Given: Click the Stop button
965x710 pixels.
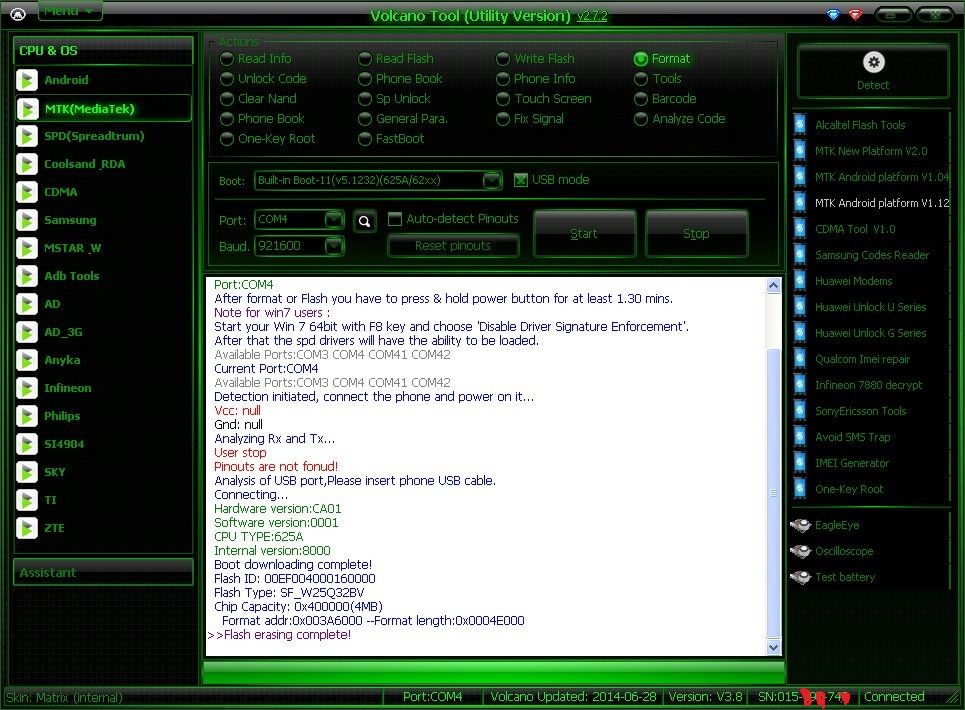Looking at the screenshot, I should (x=696, y=234).
